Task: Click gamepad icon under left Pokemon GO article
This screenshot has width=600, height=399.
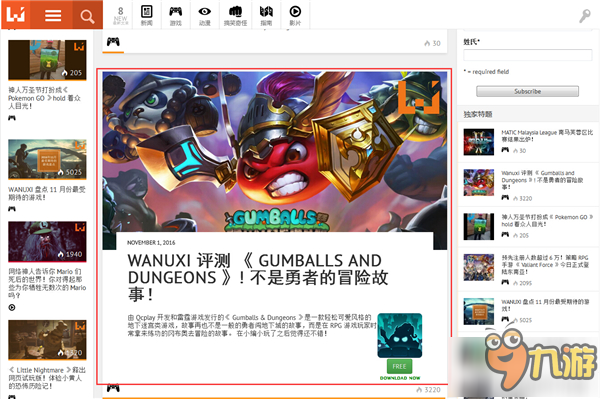Action: tap(12, 118)
